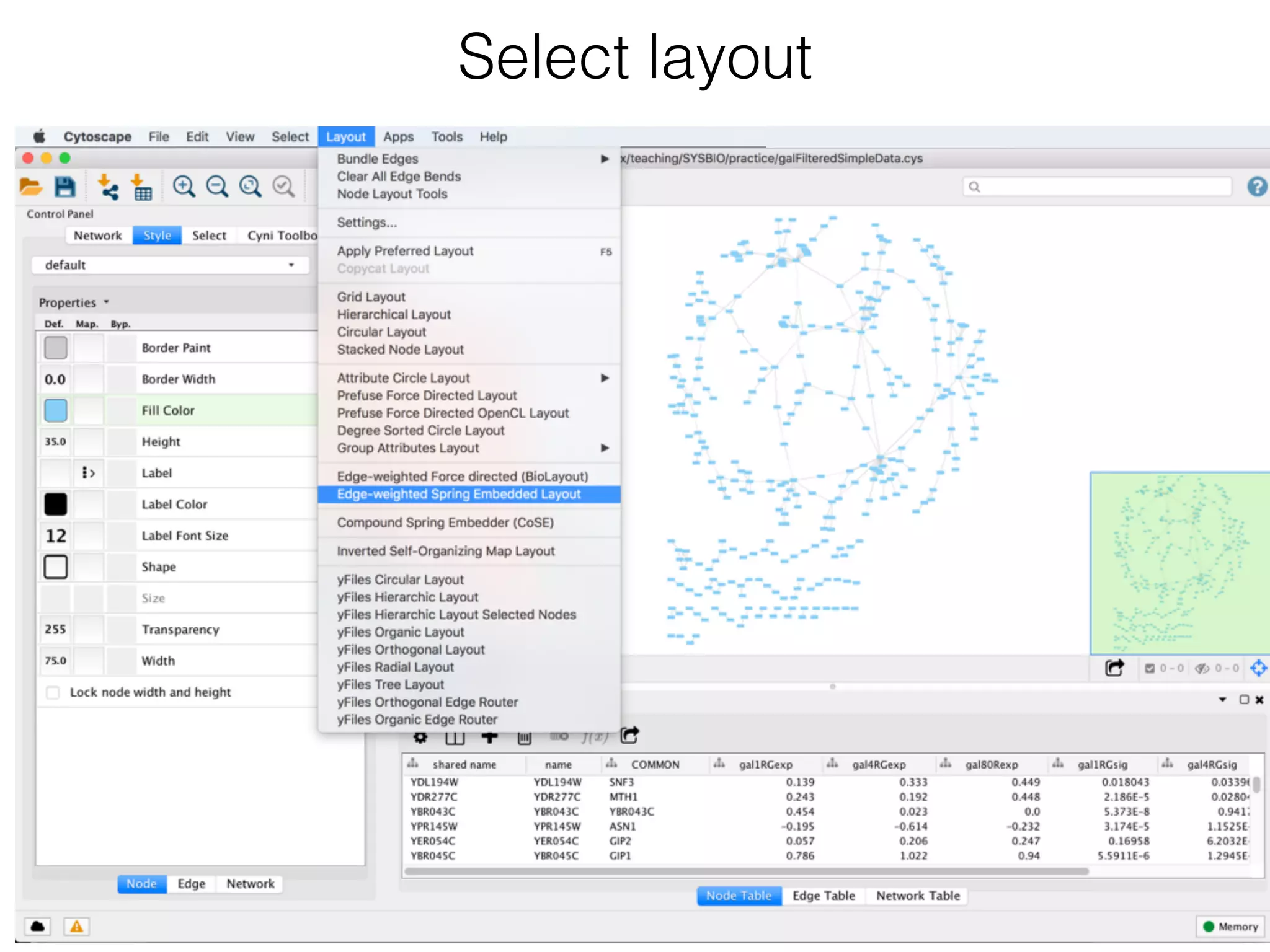The image size is (1270, 952).
Task: Float the table panel with the square icon
Action: pos(1244,700)
